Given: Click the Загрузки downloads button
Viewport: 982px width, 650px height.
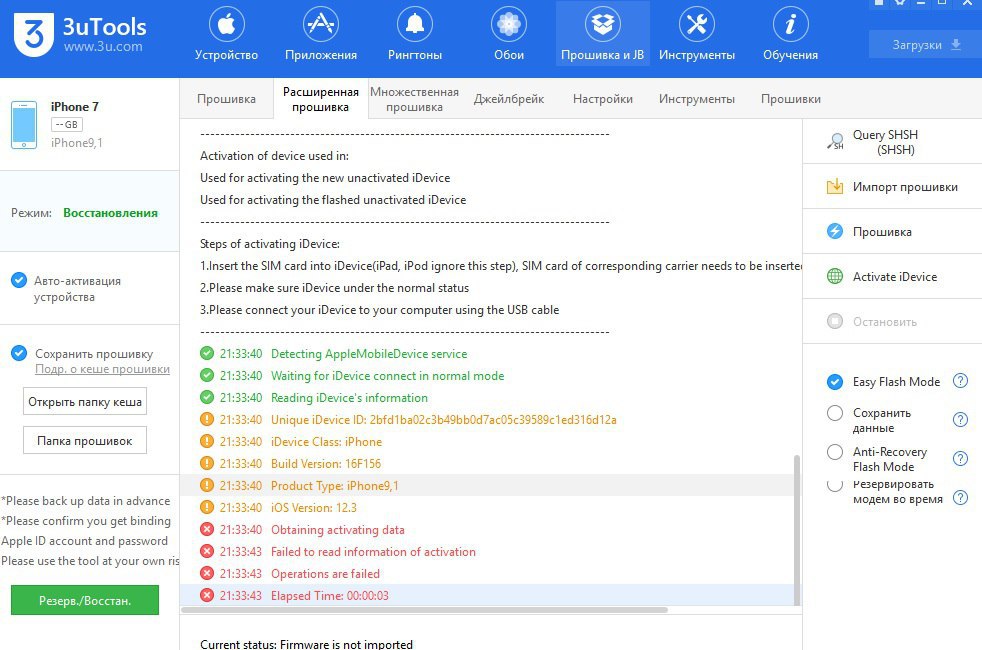Looking at the screenshot, I should 926,45.
